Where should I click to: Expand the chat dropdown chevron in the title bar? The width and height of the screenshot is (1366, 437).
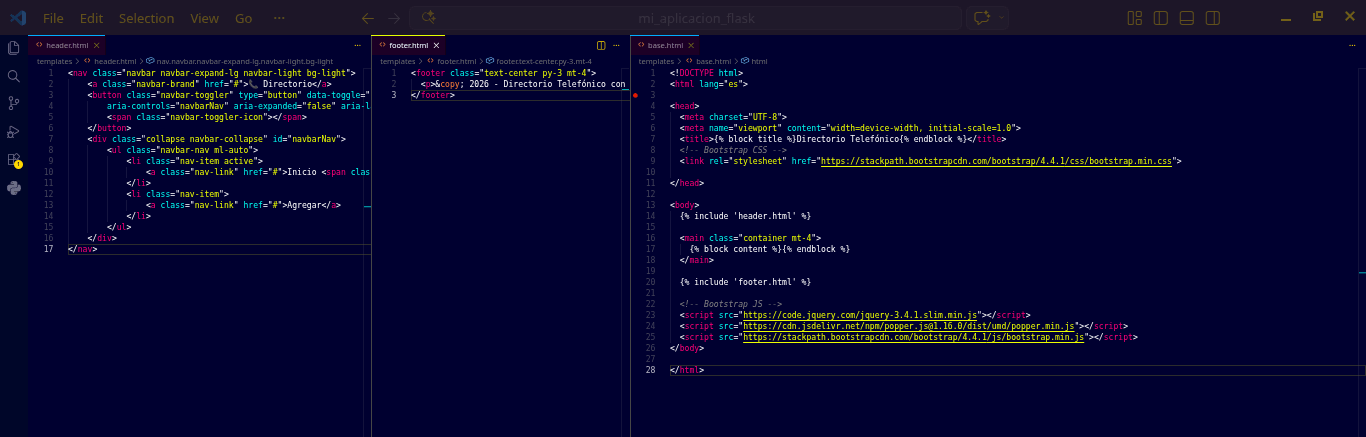[x=1001, y=18]
